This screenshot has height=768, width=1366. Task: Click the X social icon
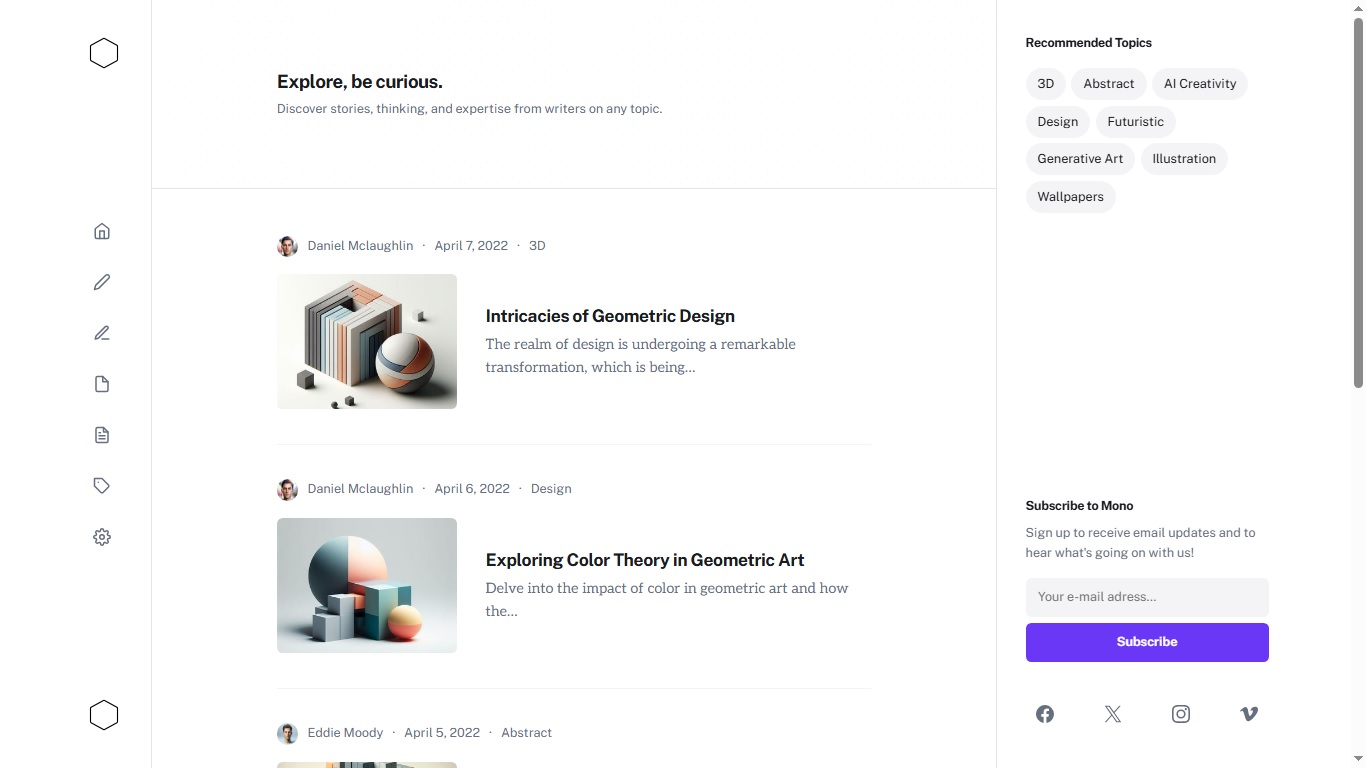tap(1113, 714)
